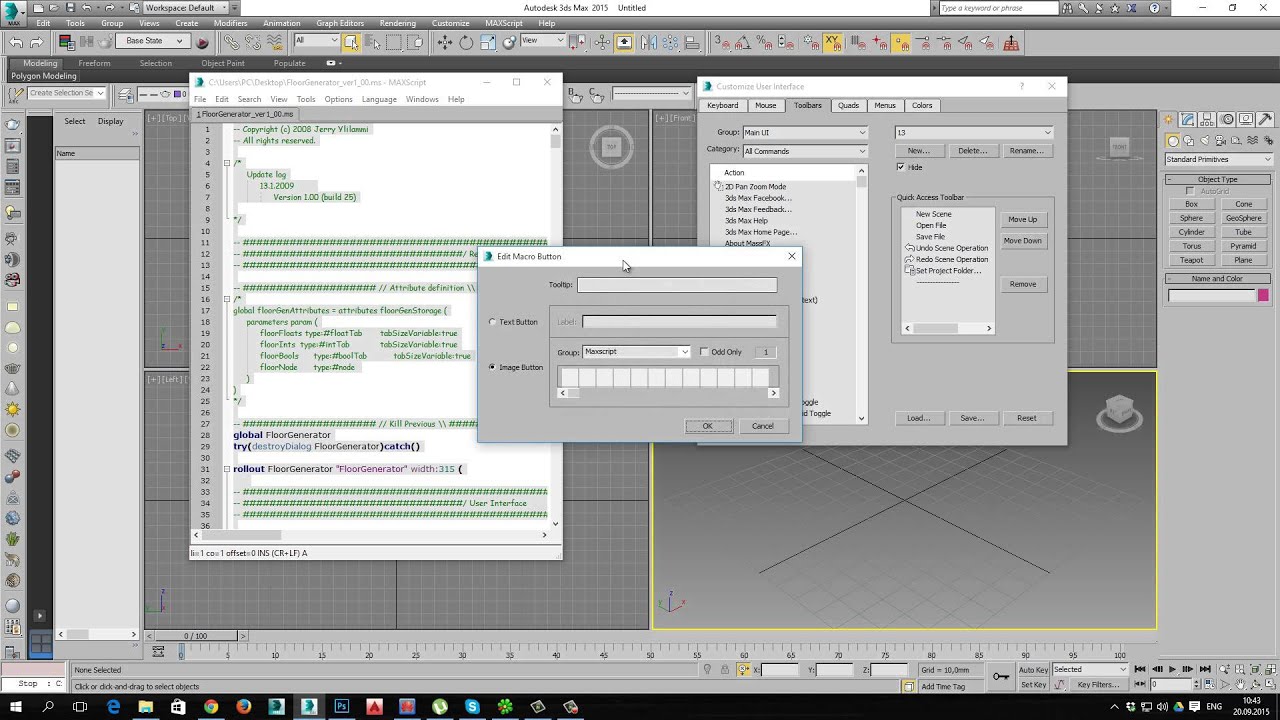Click the horizontal scrollbar under the image icons
The height and width of the screenshot is (720, 1280).
(668, 393)
